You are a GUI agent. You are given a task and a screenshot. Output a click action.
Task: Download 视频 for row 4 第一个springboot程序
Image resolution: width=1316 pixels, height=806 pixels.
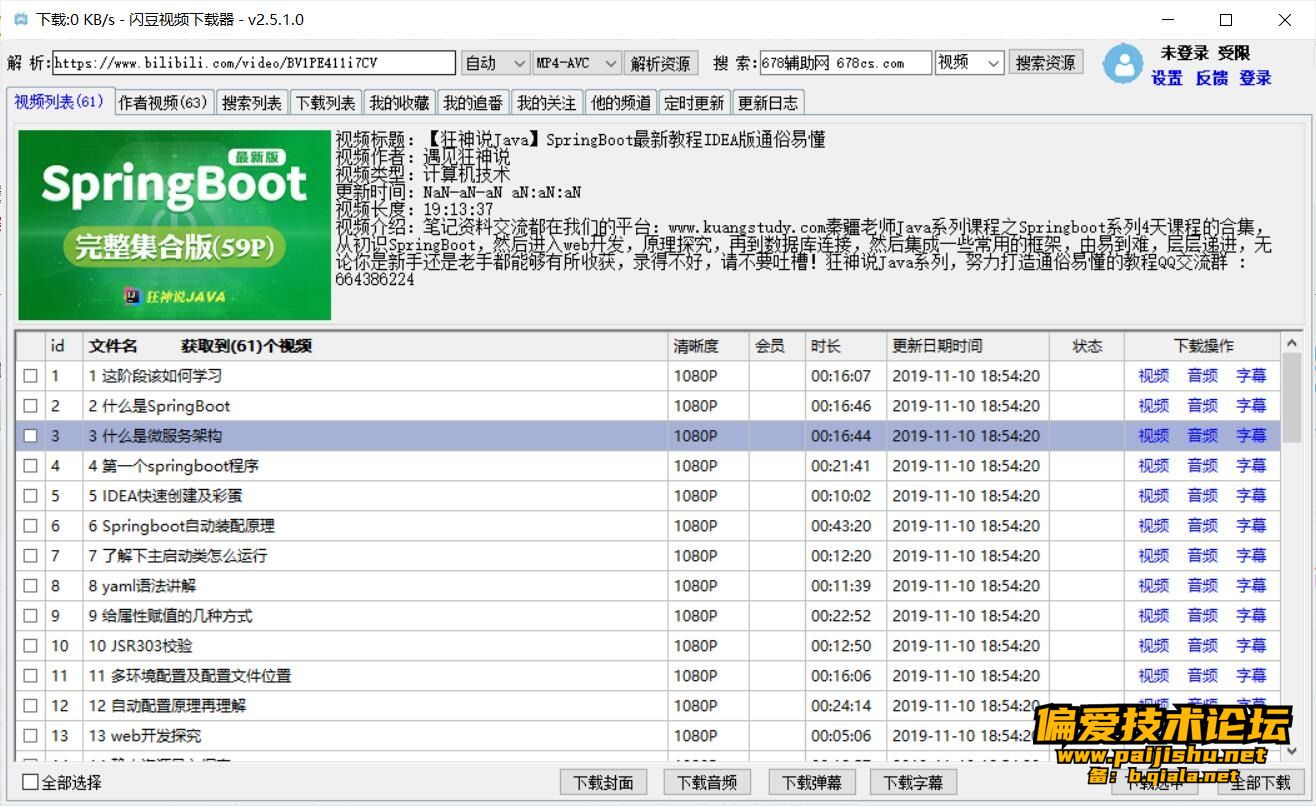(1153, 466)
